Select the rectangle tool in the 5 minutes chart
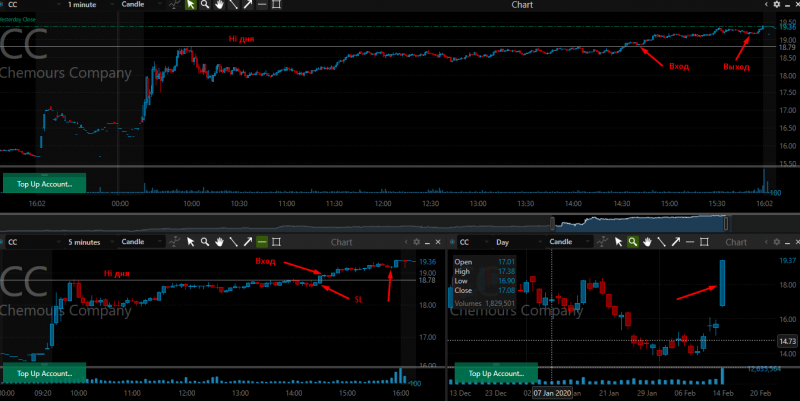The image size is (800, 401). click(276, 242)
